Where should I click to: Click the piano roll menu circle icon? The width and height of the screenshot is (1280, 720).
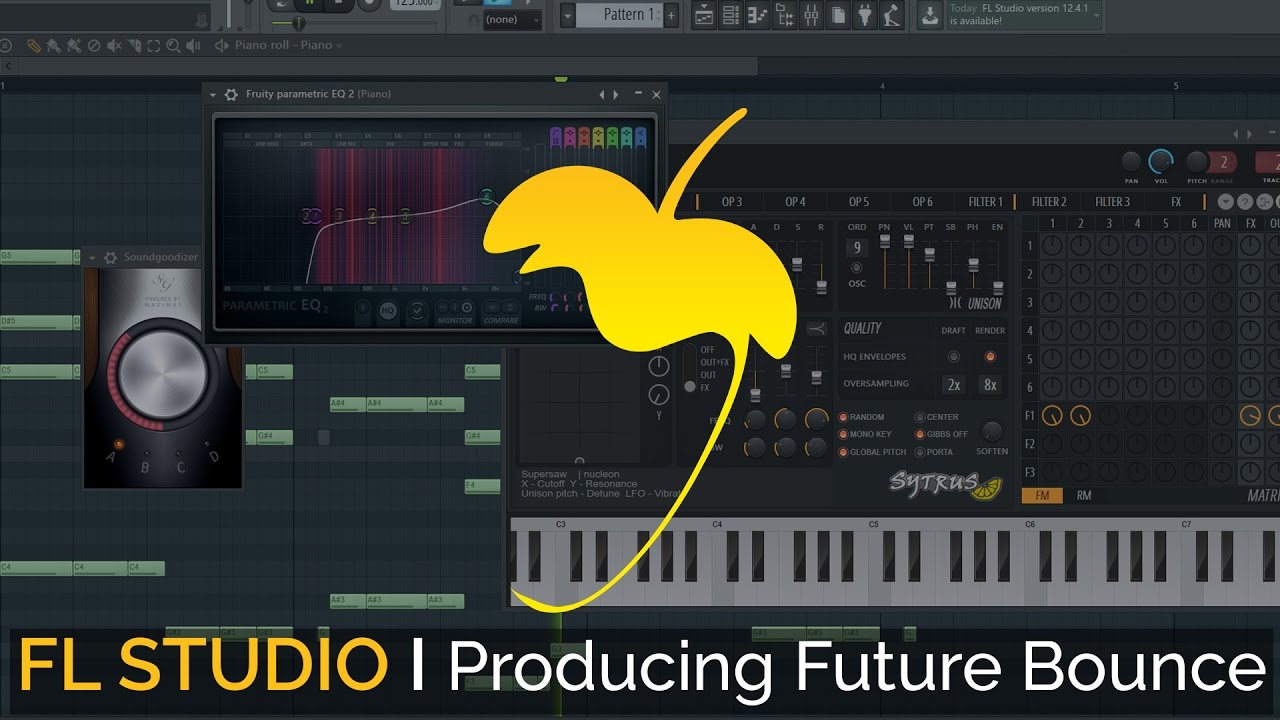pos(6,45)
